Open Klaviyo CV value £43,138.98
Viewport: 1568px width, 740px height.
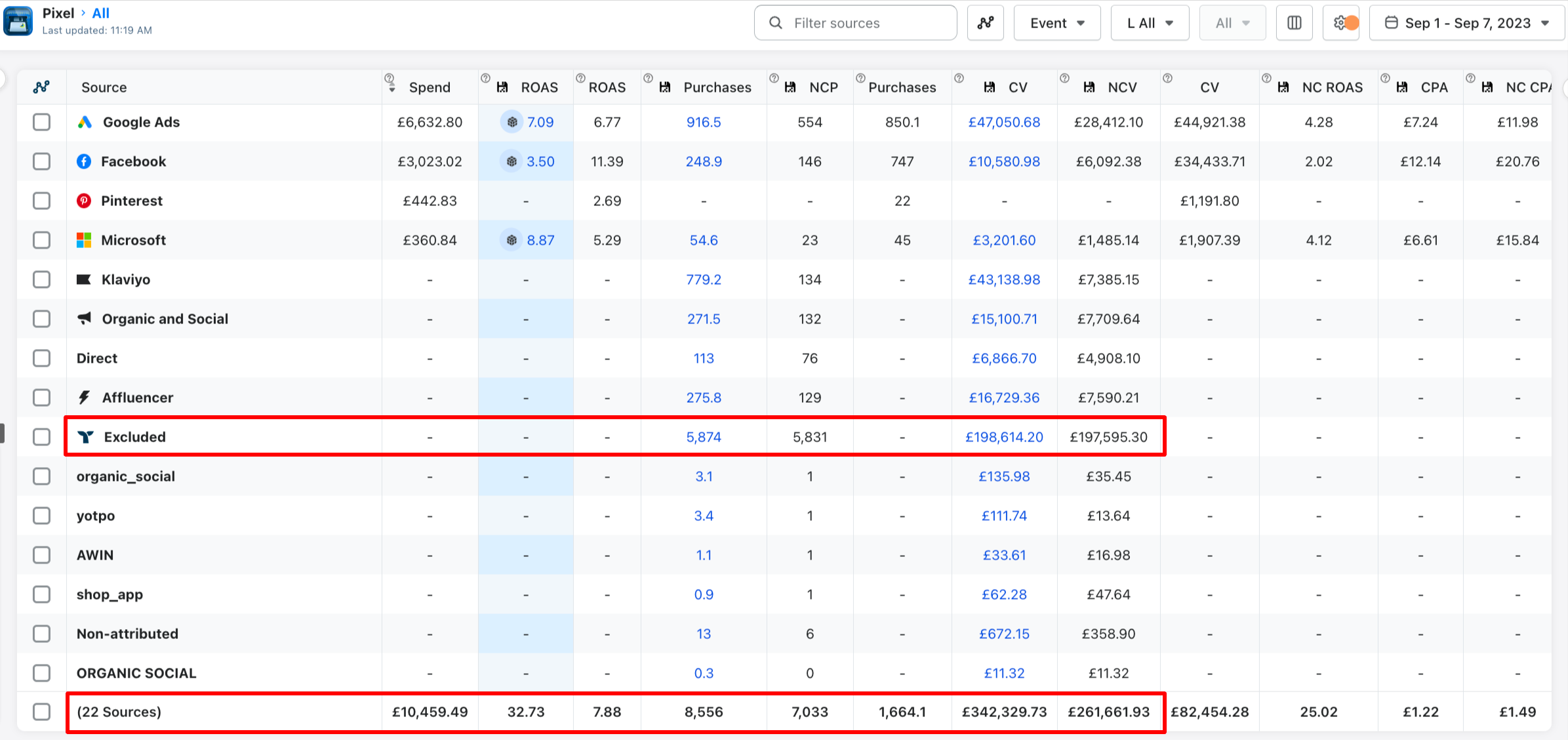(1004, 279)
